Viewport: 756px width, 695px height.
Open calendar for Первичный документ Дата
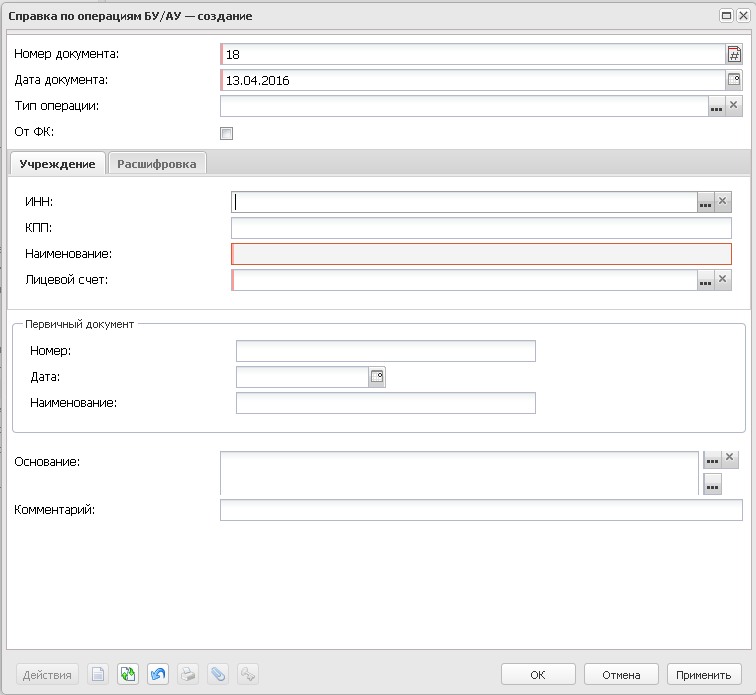[377, 377]
